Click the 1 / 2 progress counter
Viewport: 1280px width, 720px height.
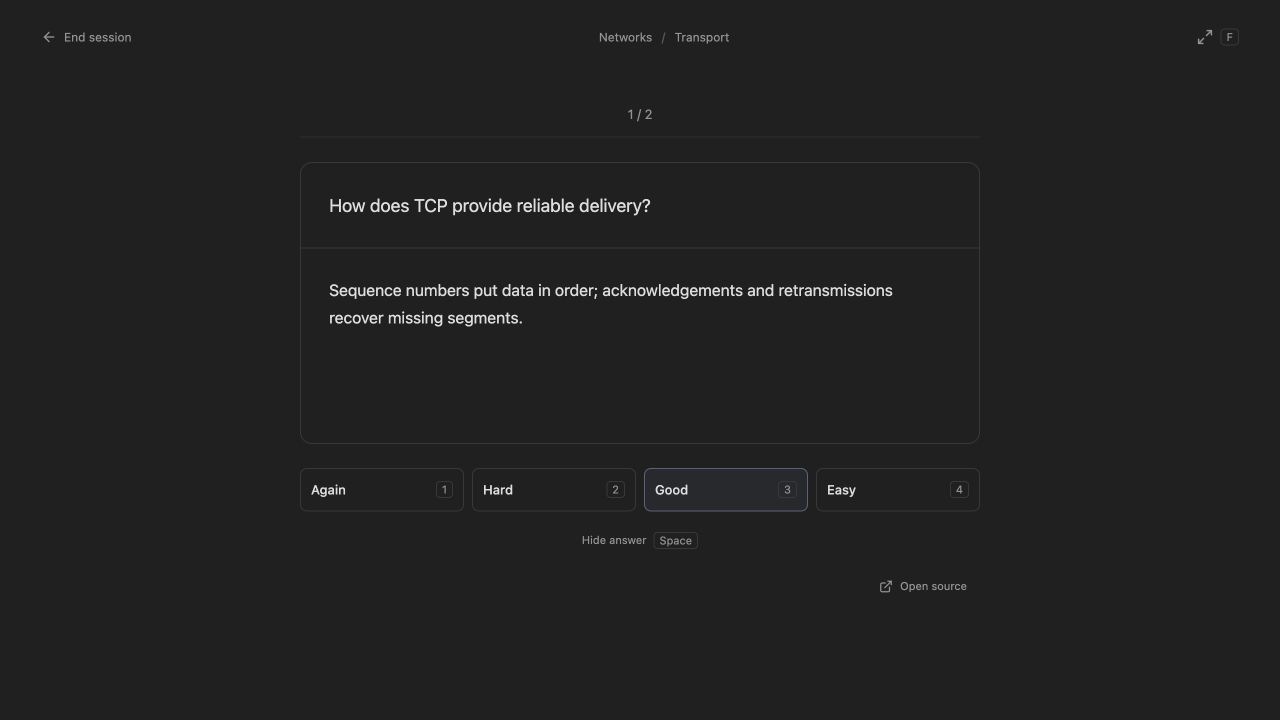(640, 115)
